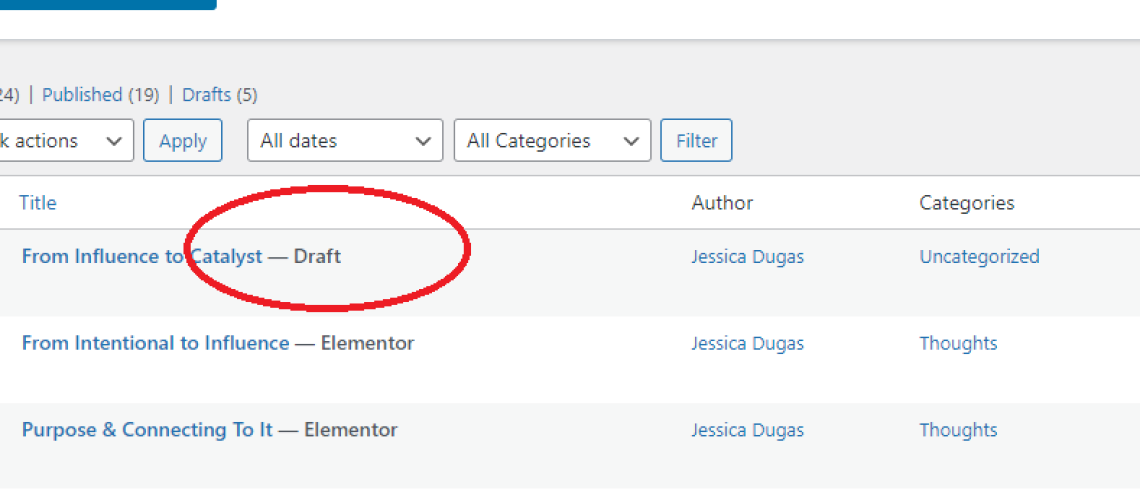The height and width of the screenshot is (500, 1140).
Task: Click Jessica Dugas in Purpose & Connecting row
Action: 747,430
